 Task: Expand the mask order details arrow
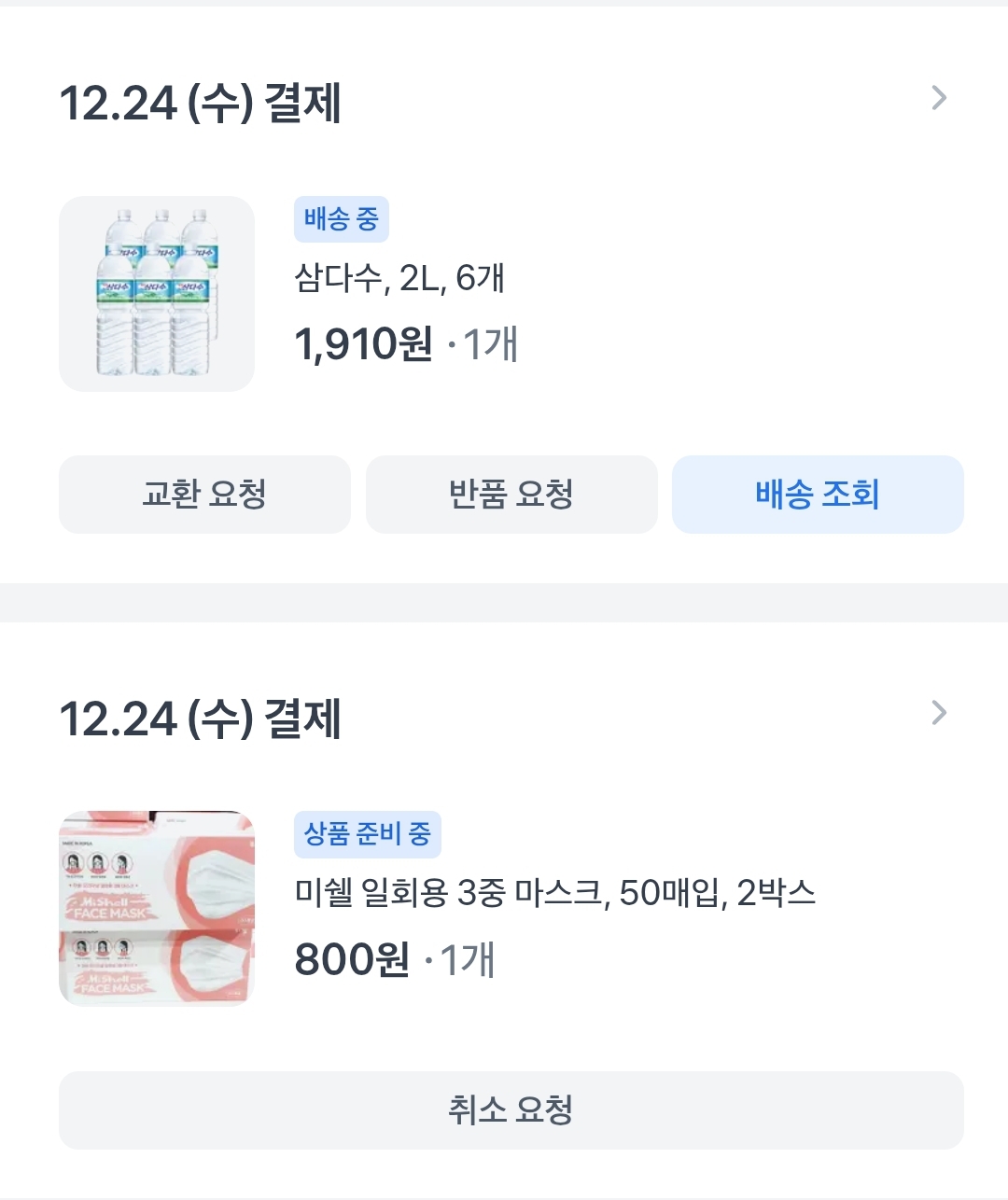pyautogui.click(x=939, y=714)
